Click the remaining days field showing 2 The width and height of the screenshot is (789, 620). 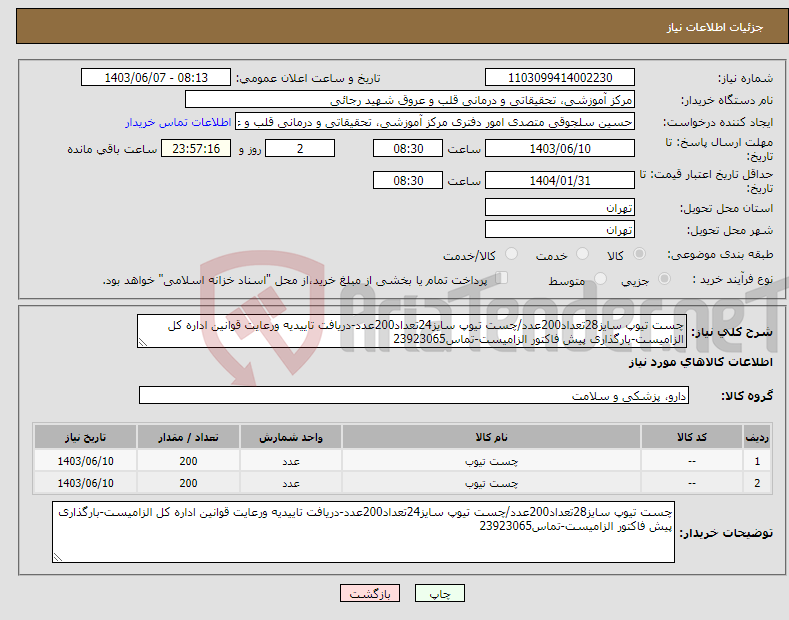point(300,148)
